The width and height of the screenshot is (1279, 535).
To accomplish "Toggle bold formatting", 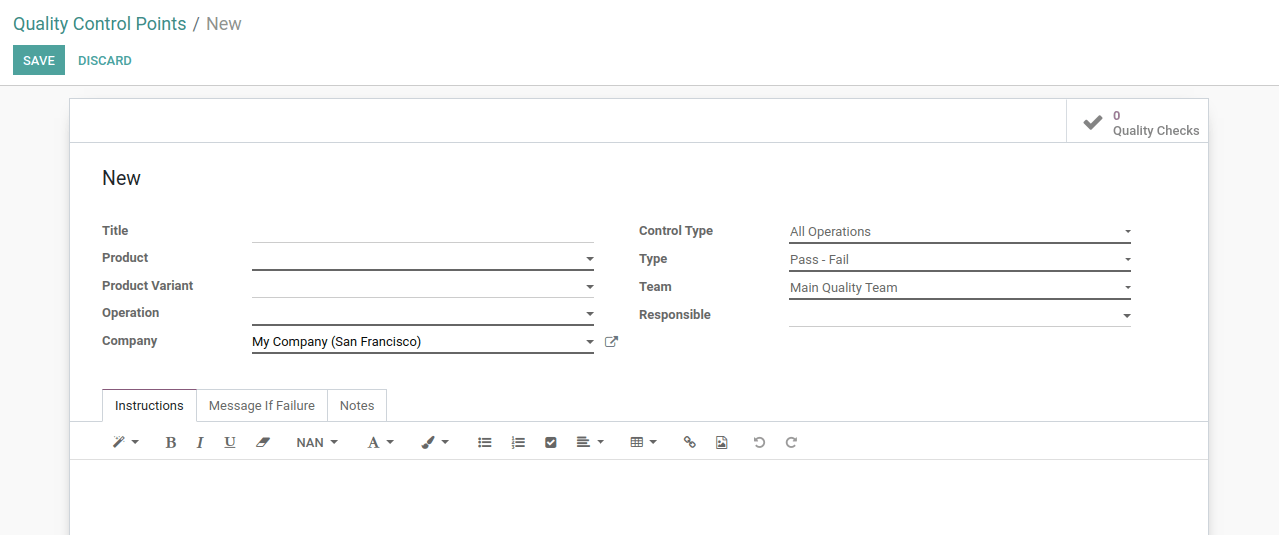I will coord(171,442).
